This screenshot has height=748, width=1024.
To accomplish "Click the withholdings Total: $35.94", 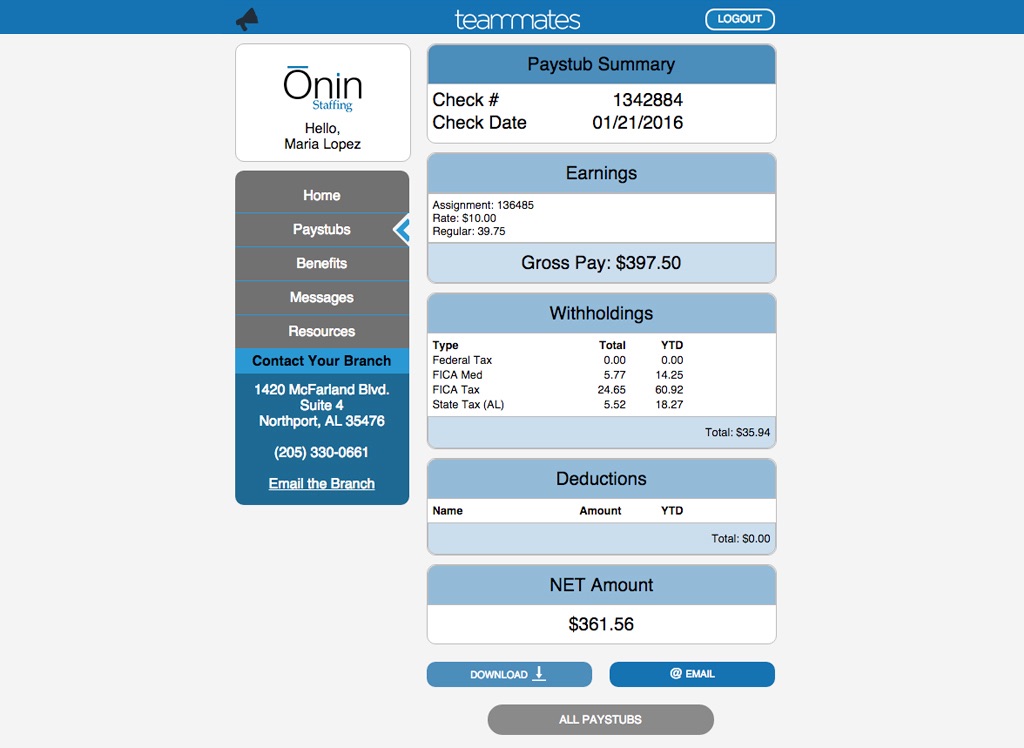I will (737, 432).
